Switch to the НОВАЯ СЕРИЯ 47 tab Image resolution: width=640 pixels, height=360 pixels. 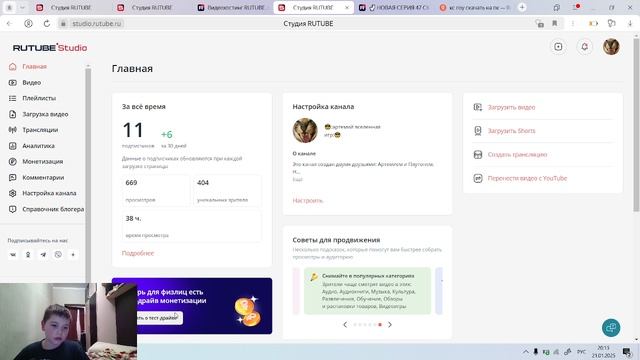pyautogui.click(x=394, y=7)
